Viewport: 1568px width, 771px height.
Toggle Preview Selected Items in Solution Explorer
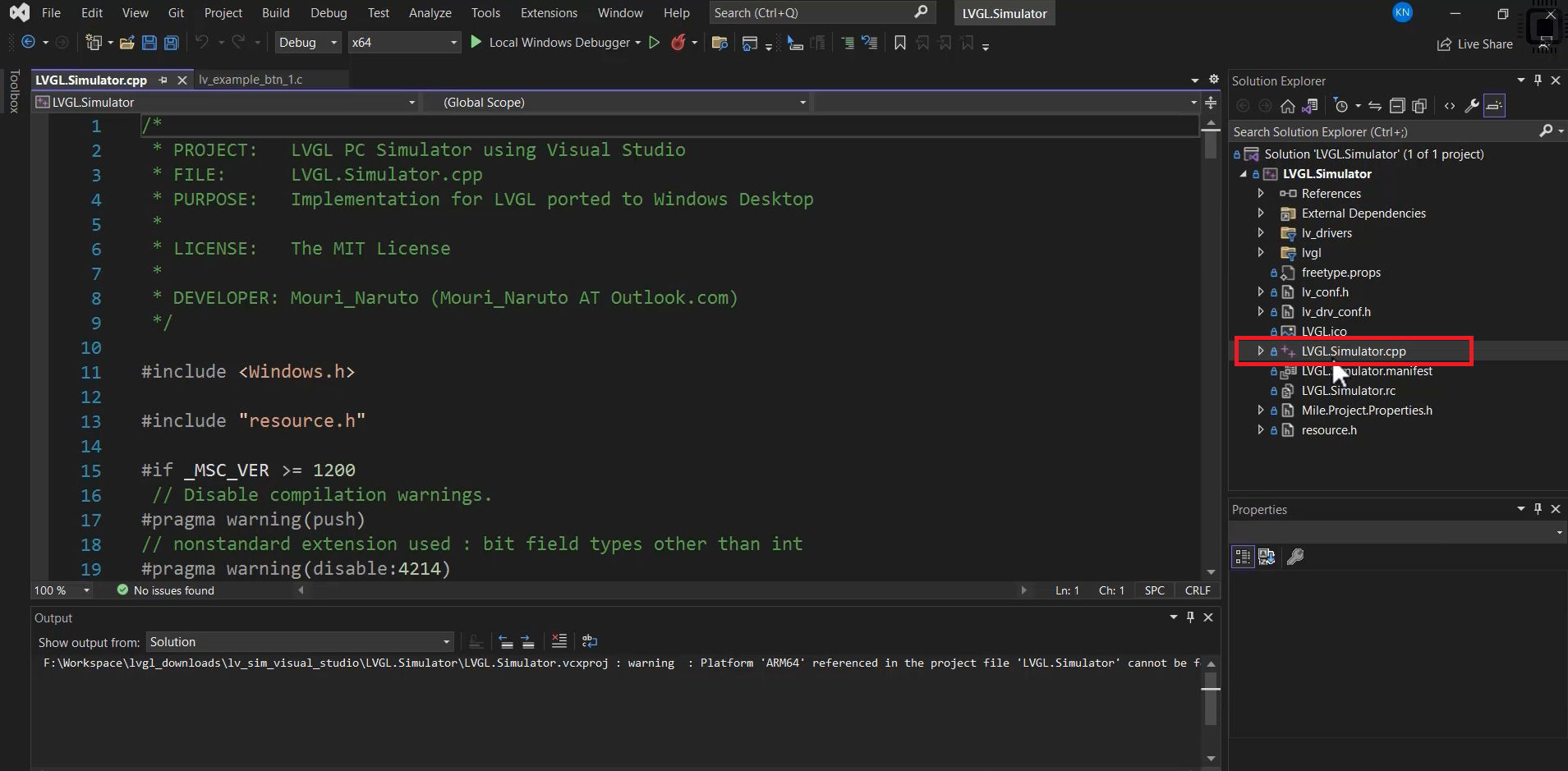pos(1494,106)
